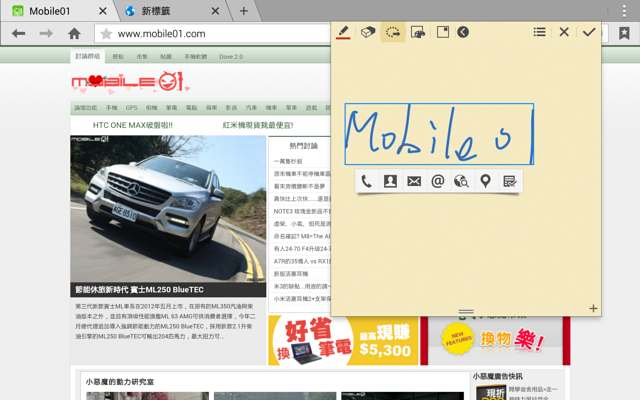Discard the memo with the X icon
The image size is (640, 400).
pos(564,32)
